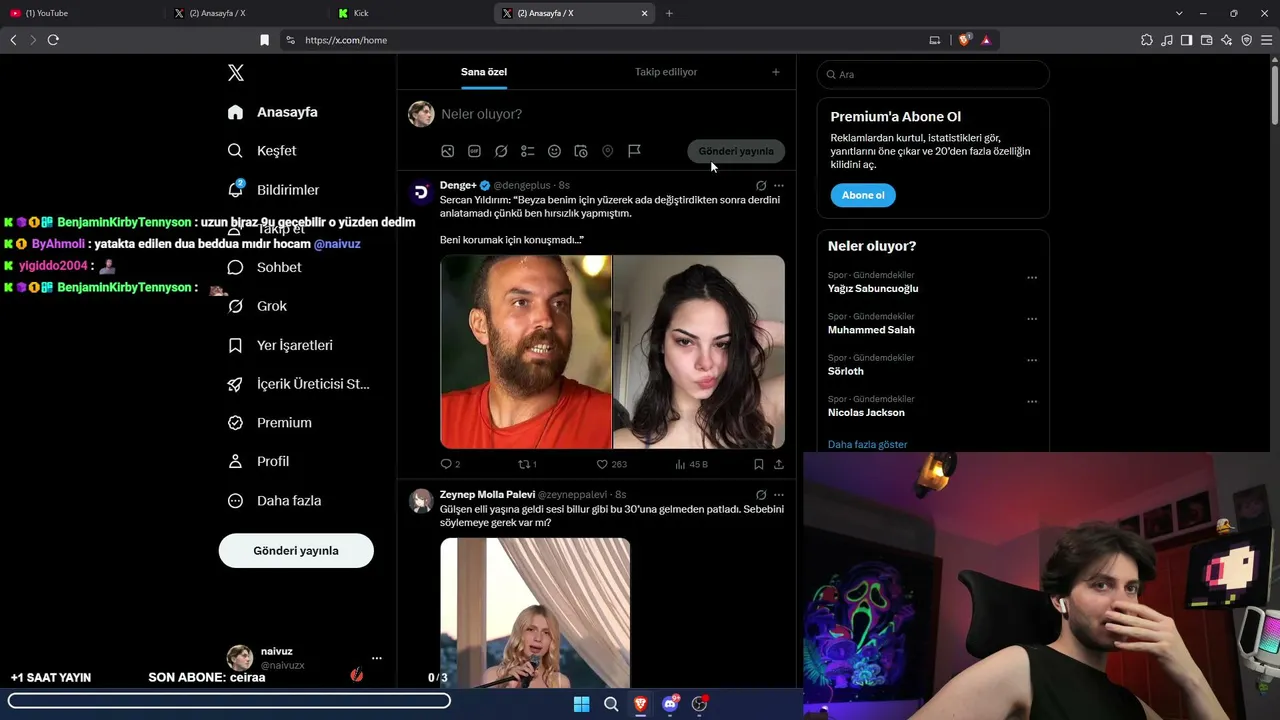The image size is (1280, 720).
Task: Open the browser main menu
Action: tap(1266, 40)
